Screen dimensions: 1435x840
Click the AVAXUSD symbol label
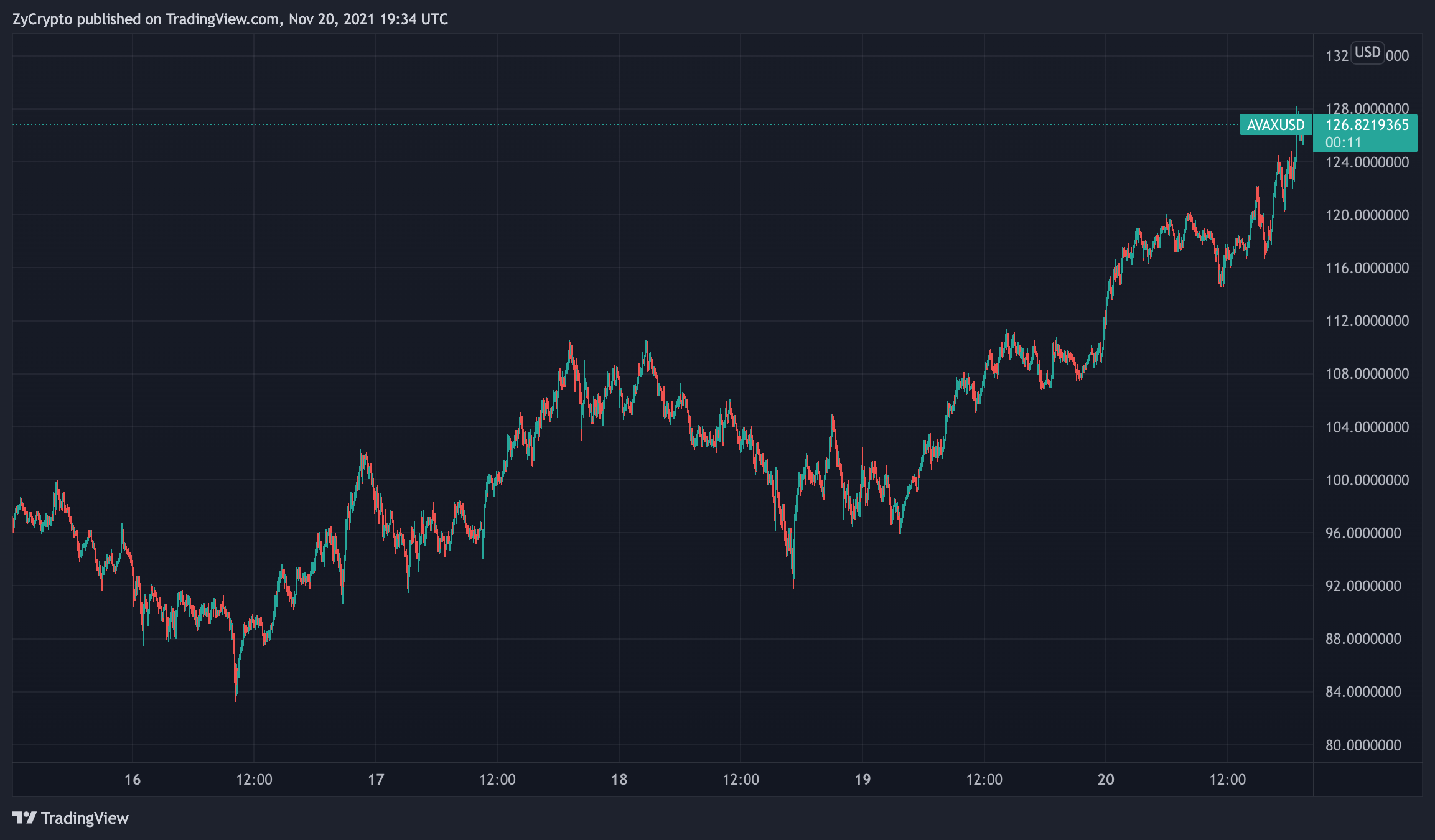point(1275,125)
